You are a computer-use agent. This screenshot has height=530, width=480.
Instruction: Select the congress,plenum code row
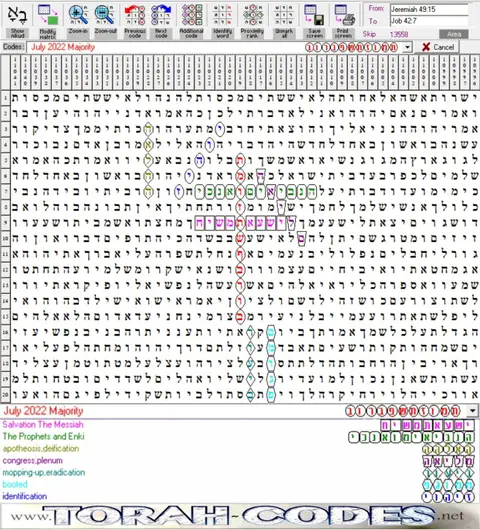(x=238, y=460)
